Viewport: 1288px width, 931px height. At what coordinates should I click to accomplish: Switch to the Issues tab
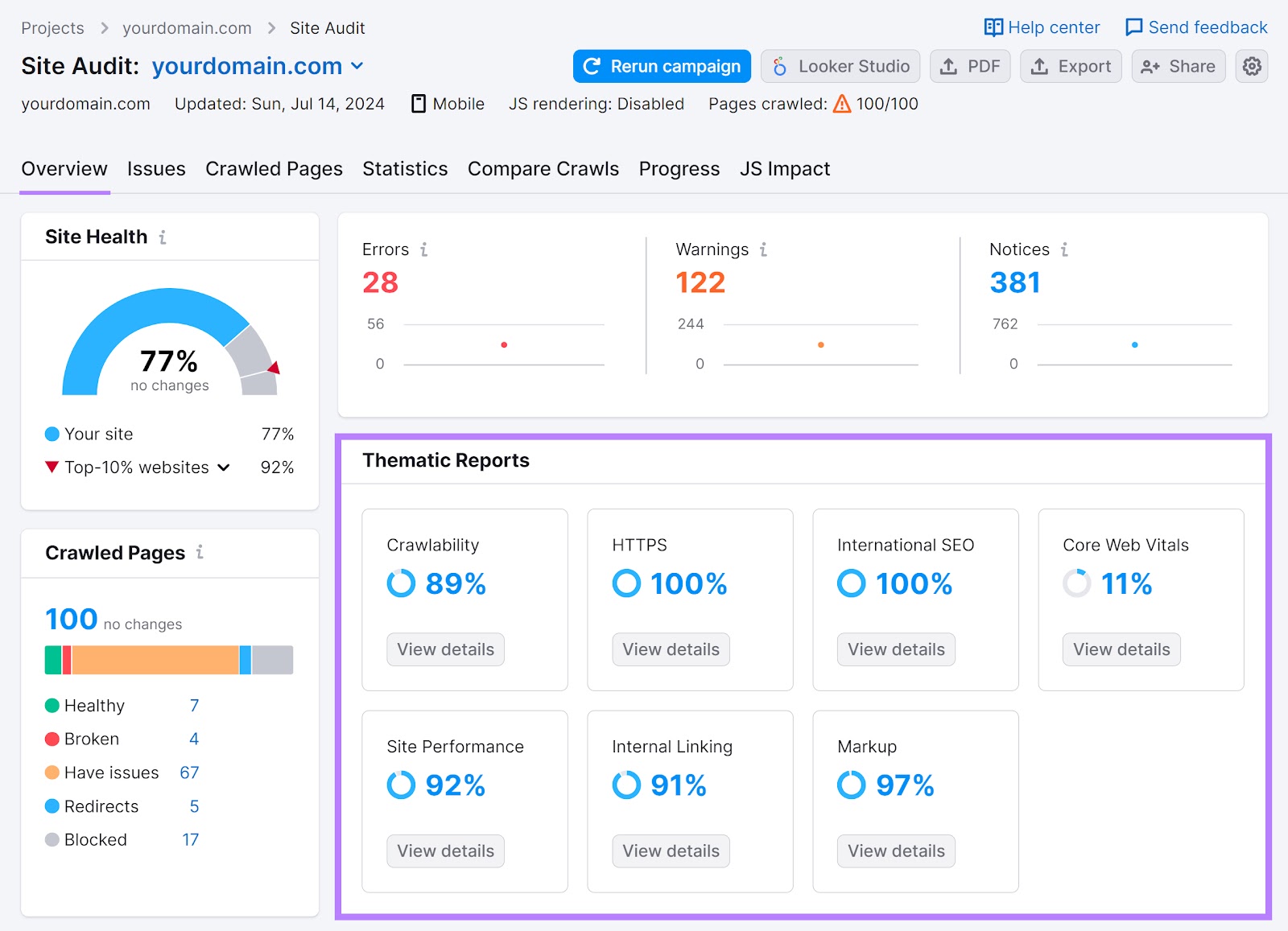click(x=156, y=169)
